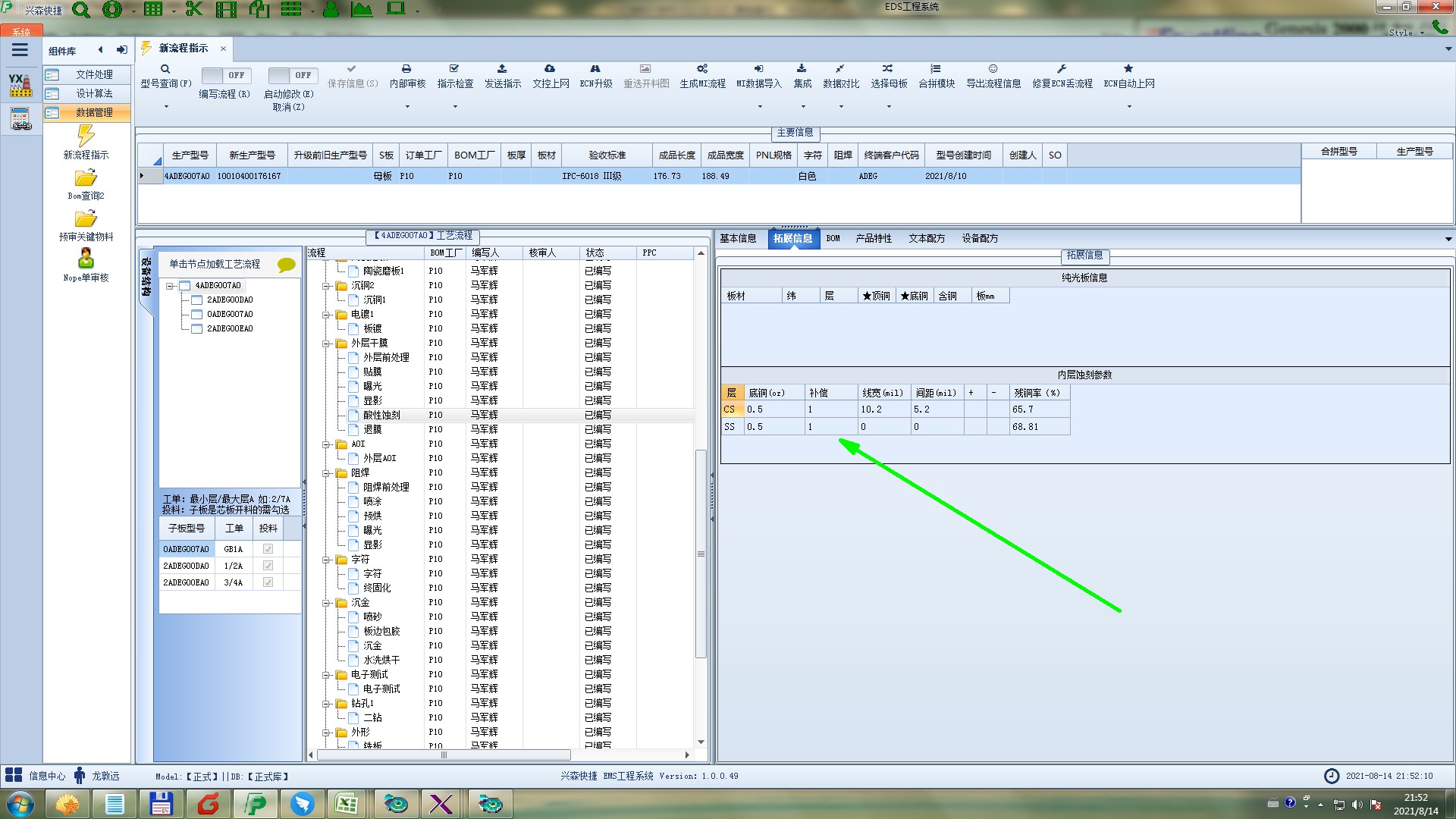Collapse the 外层干膜 tree folder
The width and height of the screenshot is (1456, 819).
(x=326, y=344)
